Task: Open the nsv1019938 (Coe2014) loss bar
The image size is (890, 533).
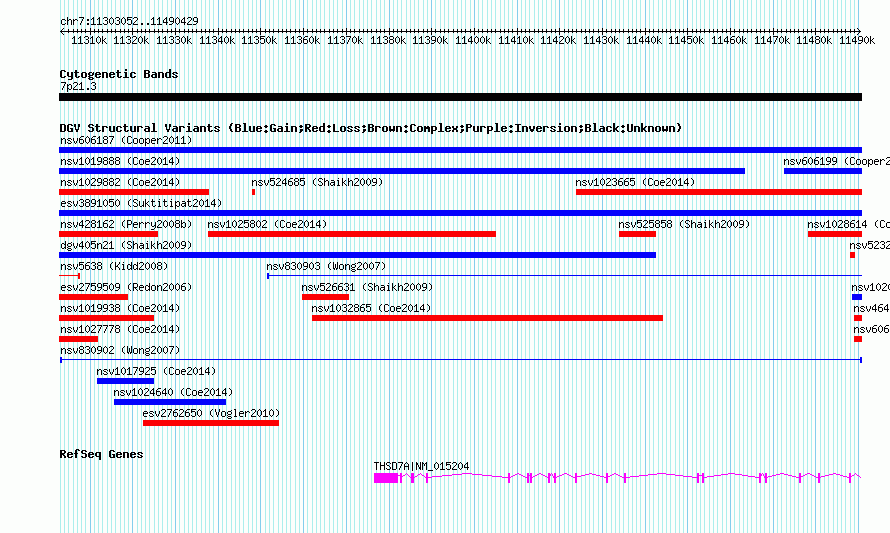Action: coord(107,318)
